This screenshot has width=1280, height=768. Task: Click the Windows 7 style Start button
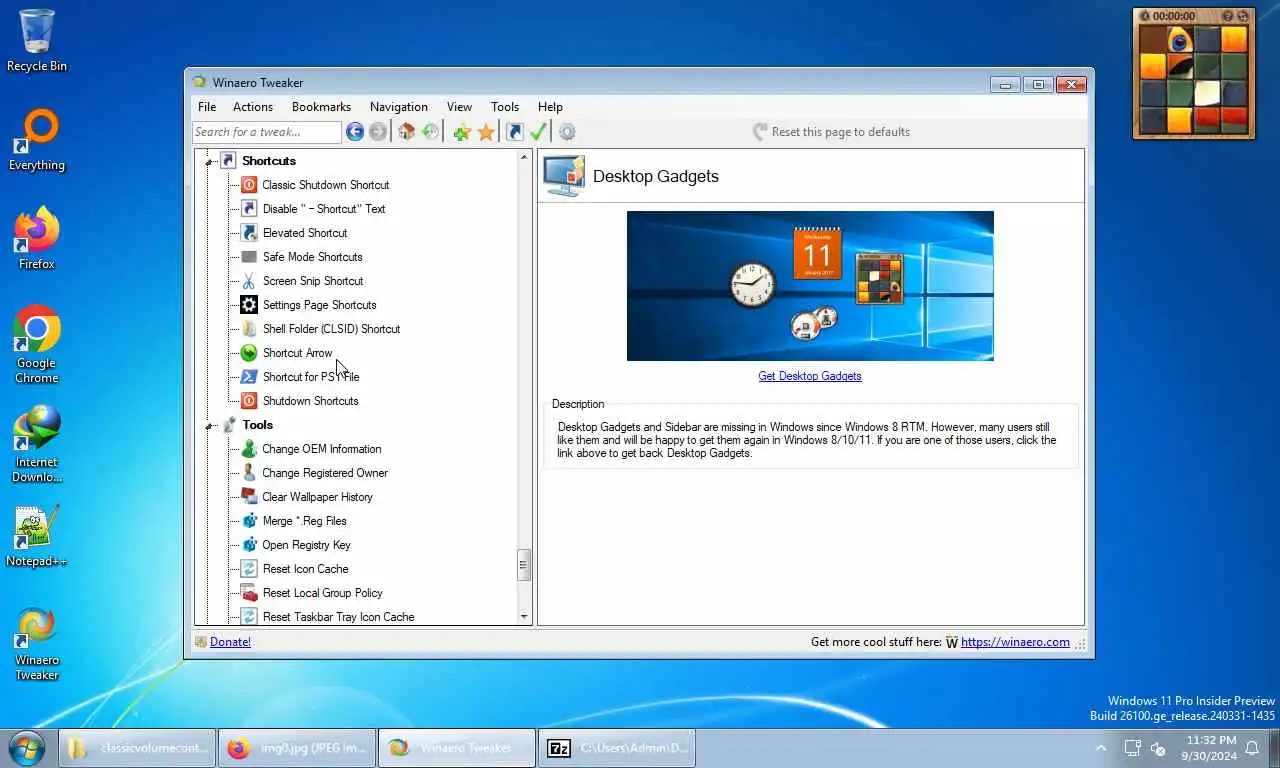tap(26, 748)
